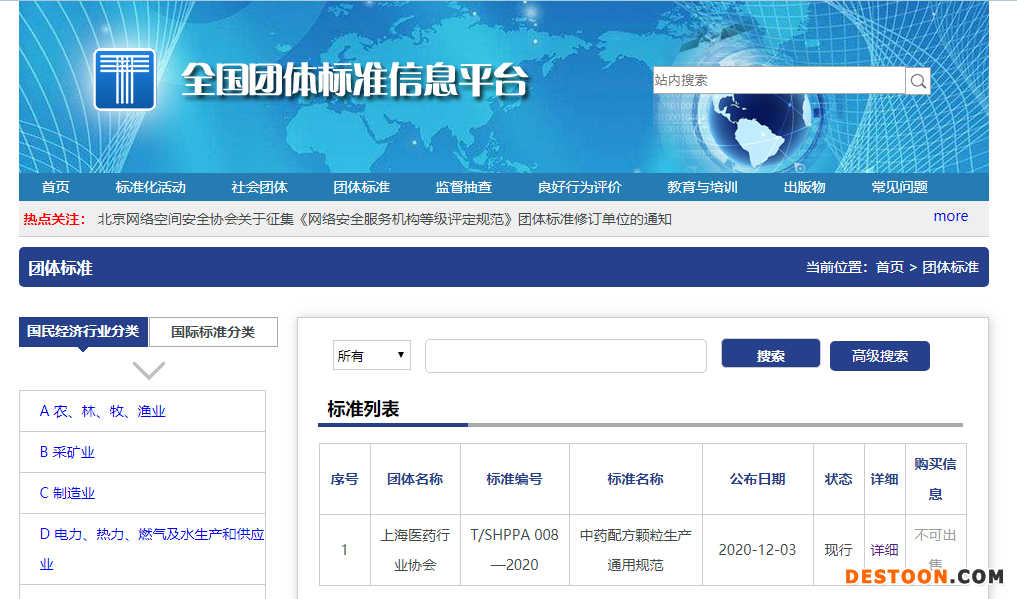
Task: Go to 首页 in navigation bar
Action: pos(56,187)
